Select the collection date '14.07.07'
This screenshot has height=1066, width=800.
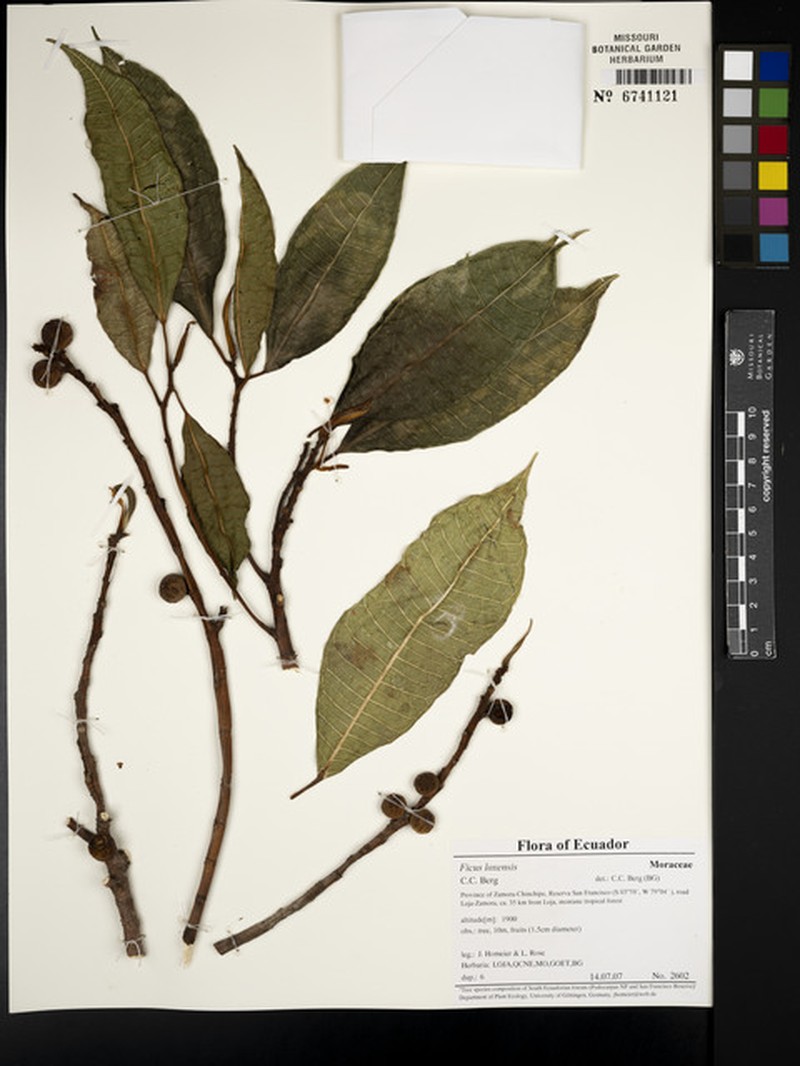[x=606, y=976]
